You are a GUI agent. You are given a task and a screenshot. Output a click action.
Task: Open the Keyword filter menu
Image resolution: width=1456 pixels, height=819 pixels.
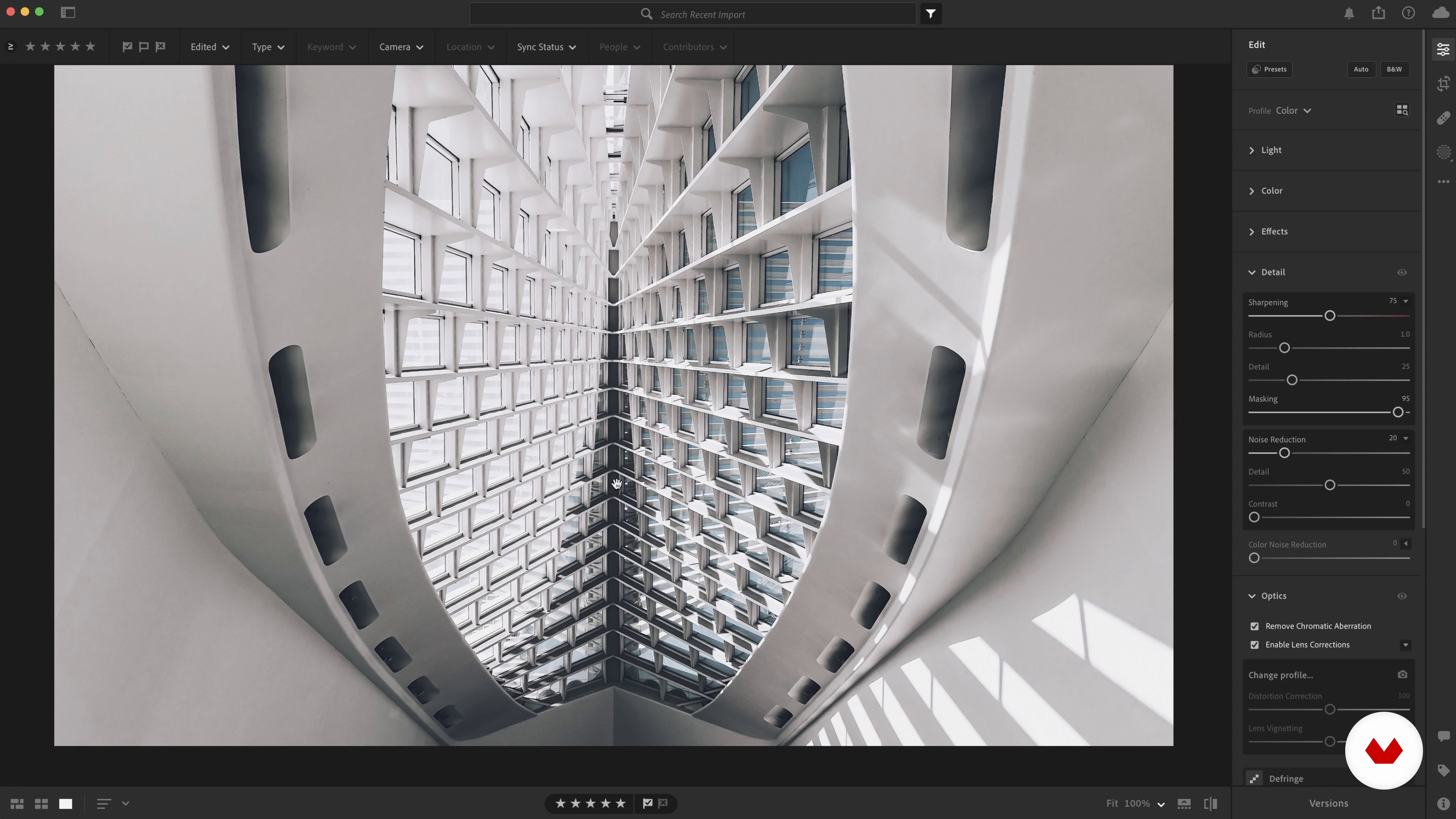tap(331, 47)
